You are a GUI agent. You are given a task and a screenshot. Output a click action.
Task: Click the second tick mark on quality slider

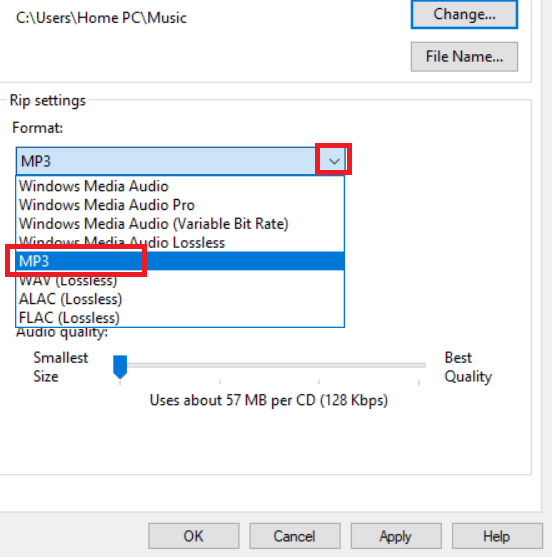220,382
